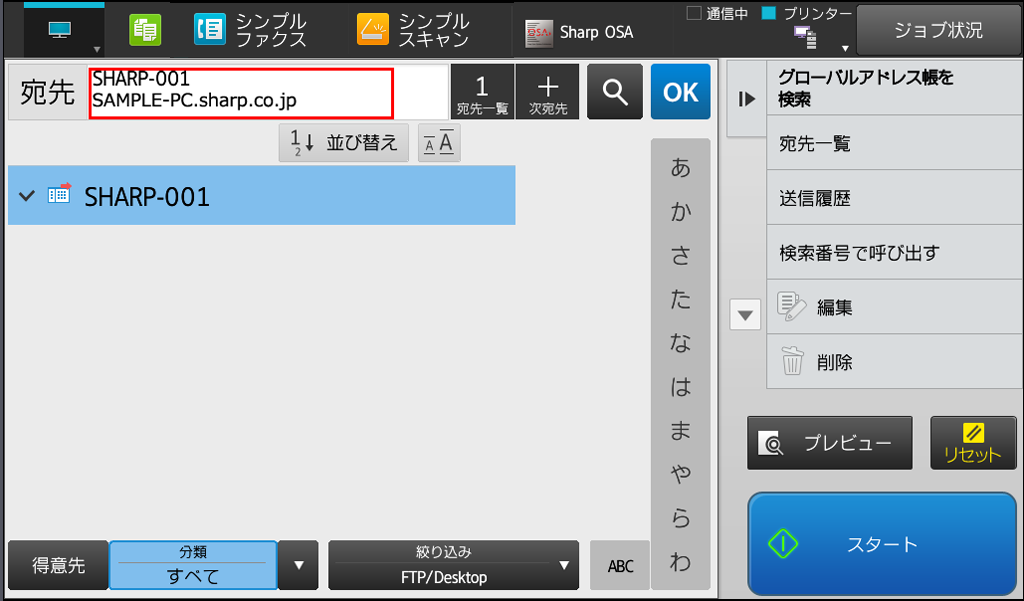The width and height of the screenshot is (1024, 601).
Task: Select 送信履歴 from action panel
Action: [894, 198]
